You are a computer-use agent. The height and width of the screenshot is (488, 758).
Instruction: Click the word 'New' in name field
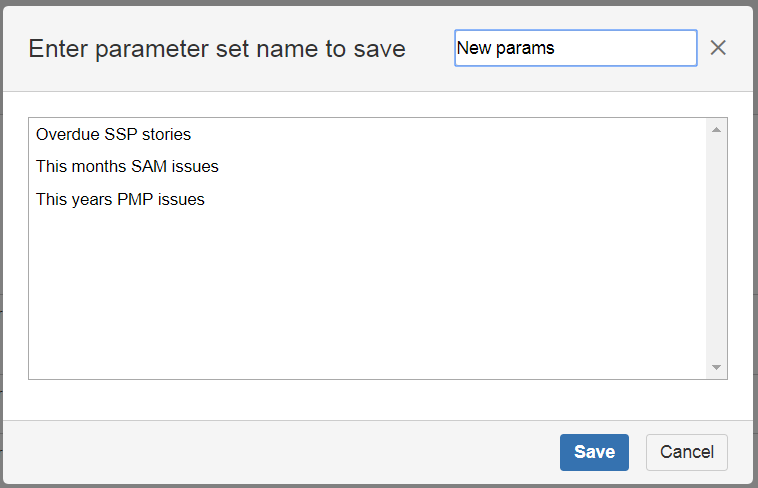(x=473, y=48)
